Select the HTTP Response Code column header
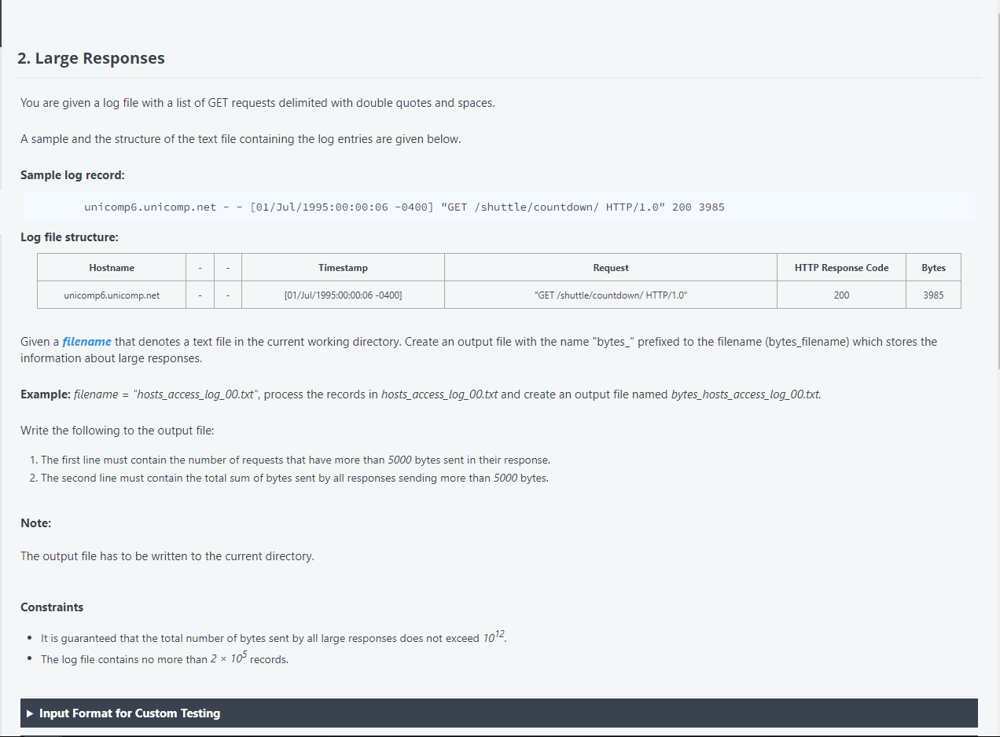The width and height of the screenshot is (1000, 737). [841, 268]
